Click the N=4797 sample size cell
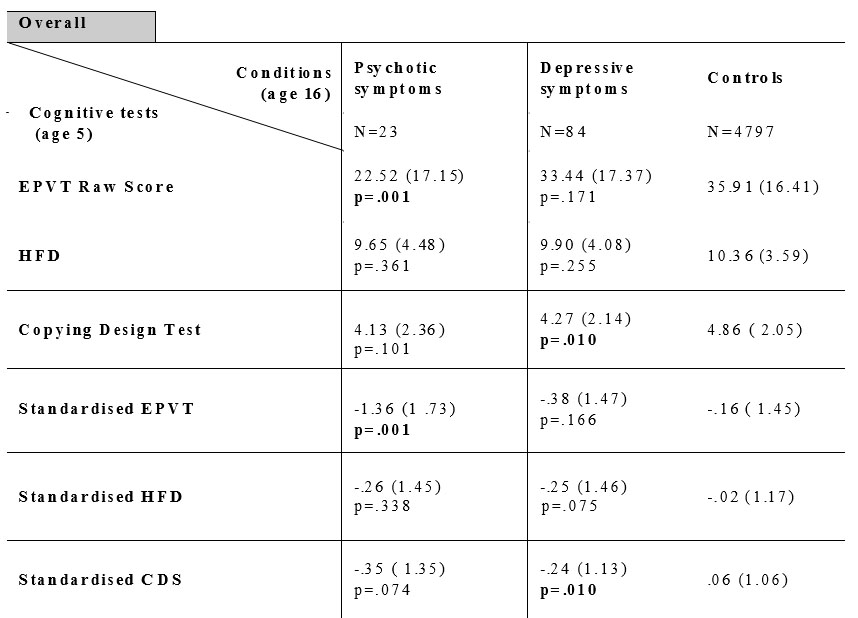 [740, 131]
